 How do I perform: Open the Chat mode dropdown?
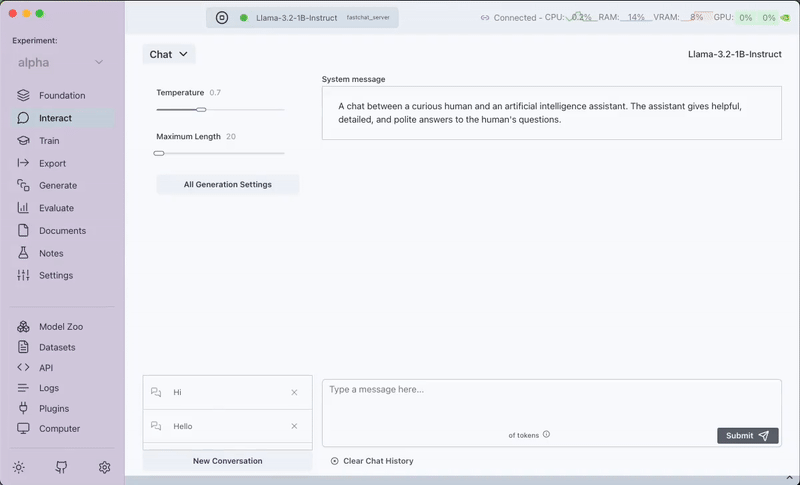168,55
